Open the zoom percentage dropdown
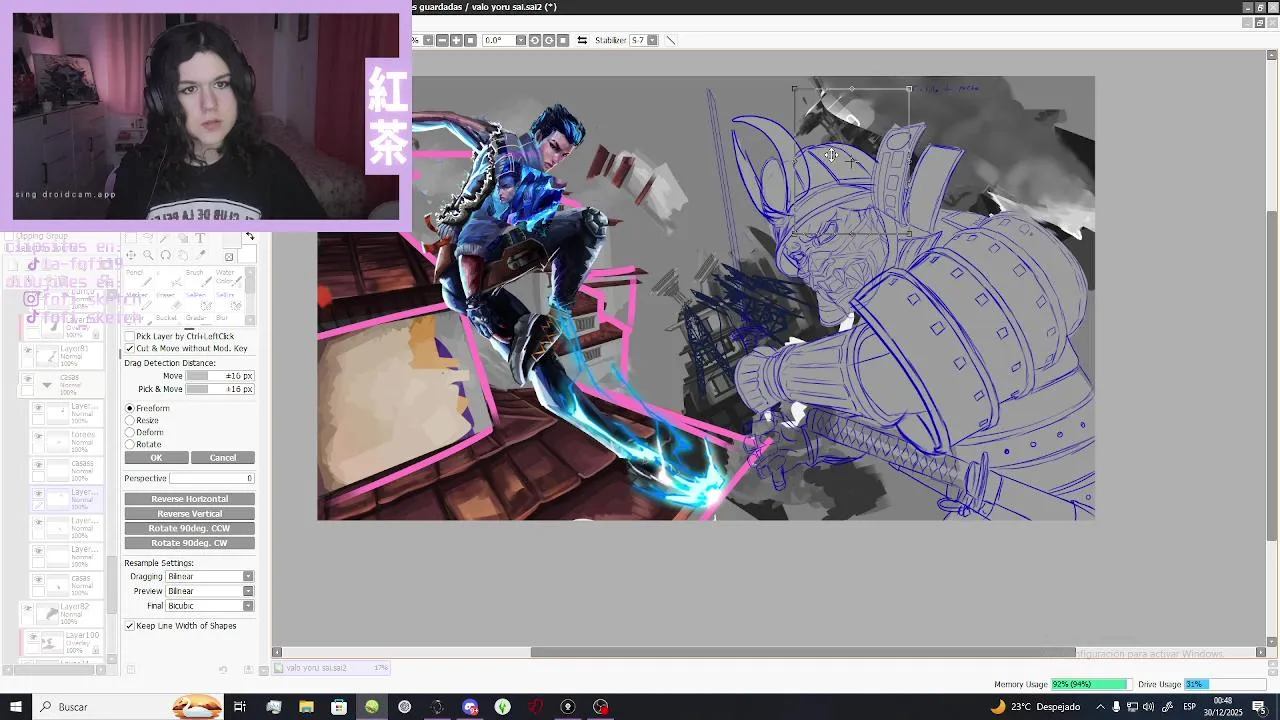 (428, 40)
